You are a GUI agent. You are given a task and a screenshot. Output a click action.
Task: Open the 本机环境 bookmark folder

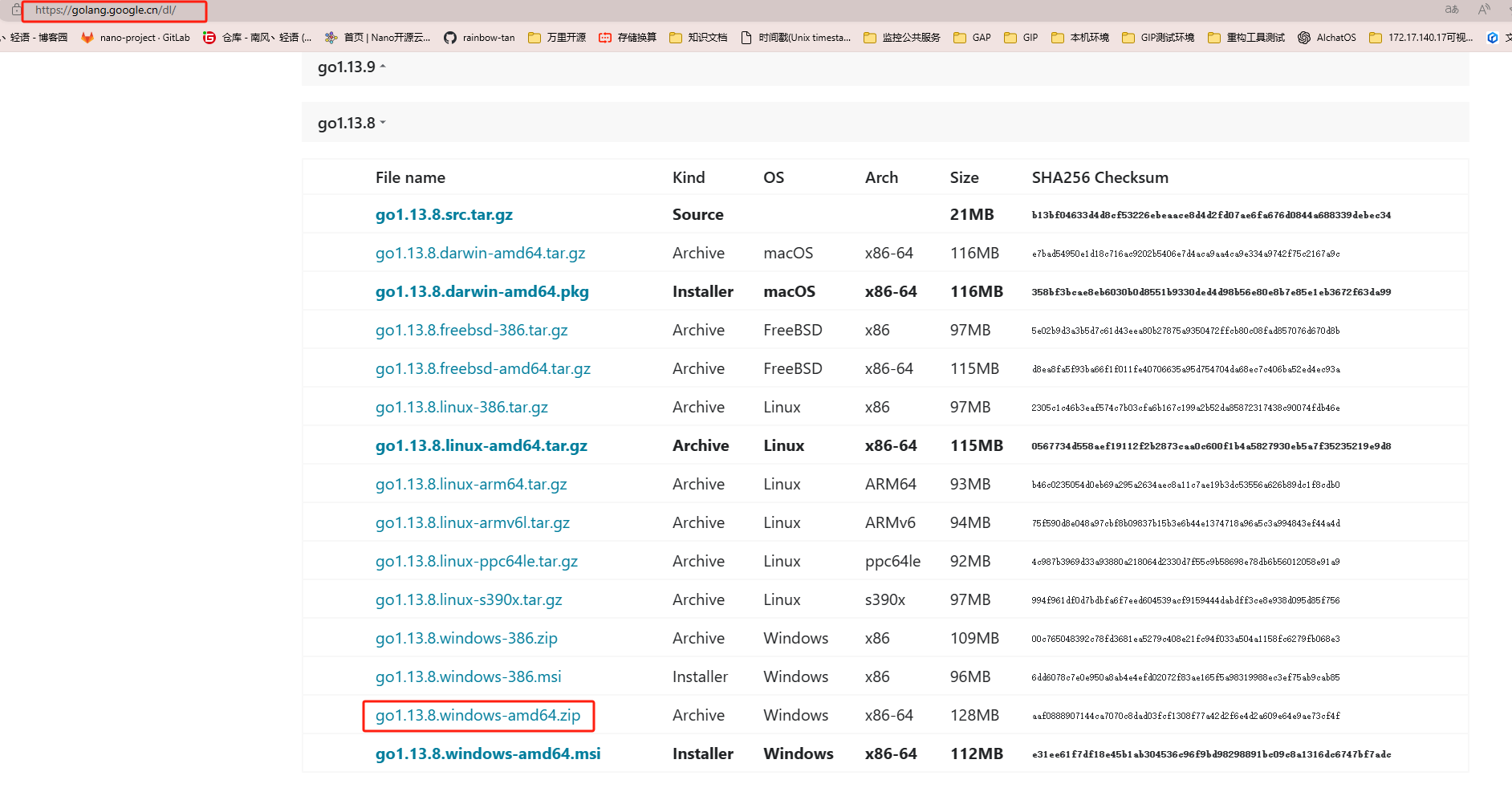1080,38
